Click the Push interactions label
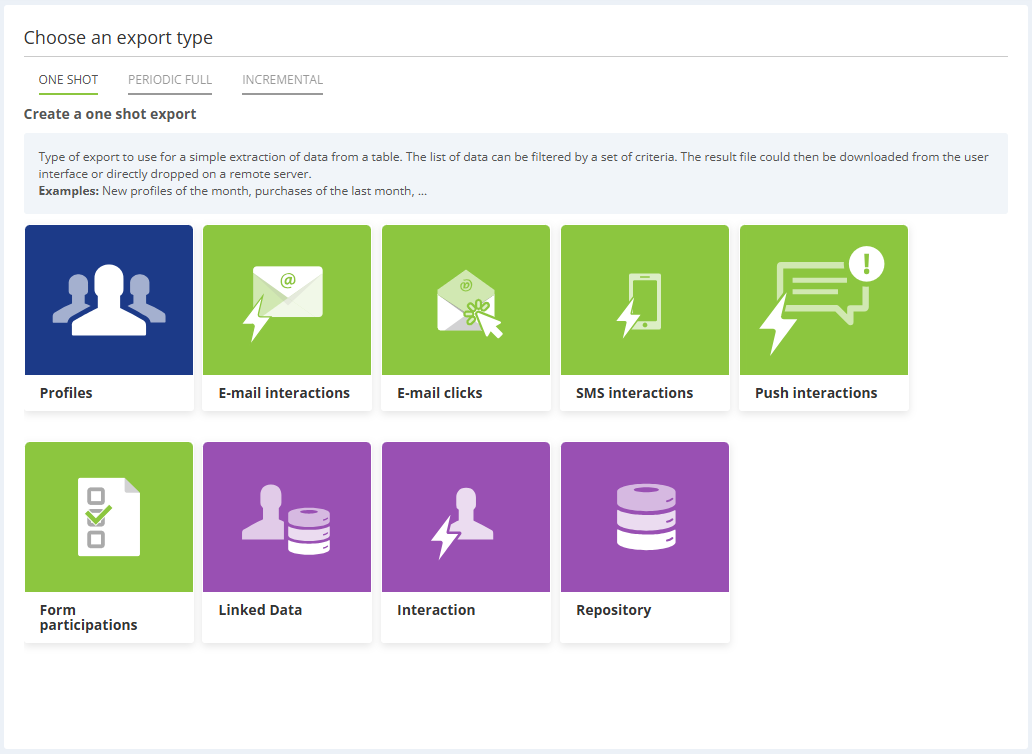Screen dimensions: 1032x754 816,393
